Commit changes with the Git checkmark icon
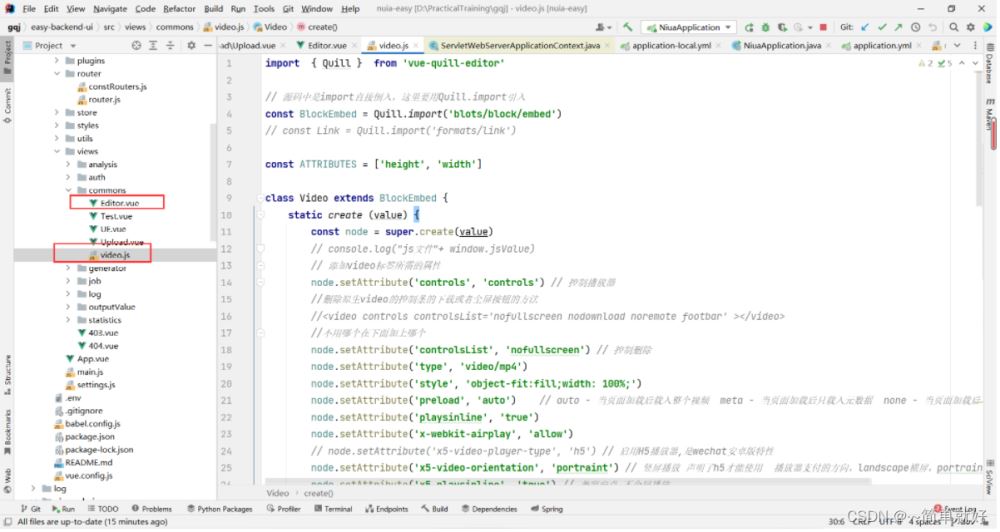 coord(882,27)
